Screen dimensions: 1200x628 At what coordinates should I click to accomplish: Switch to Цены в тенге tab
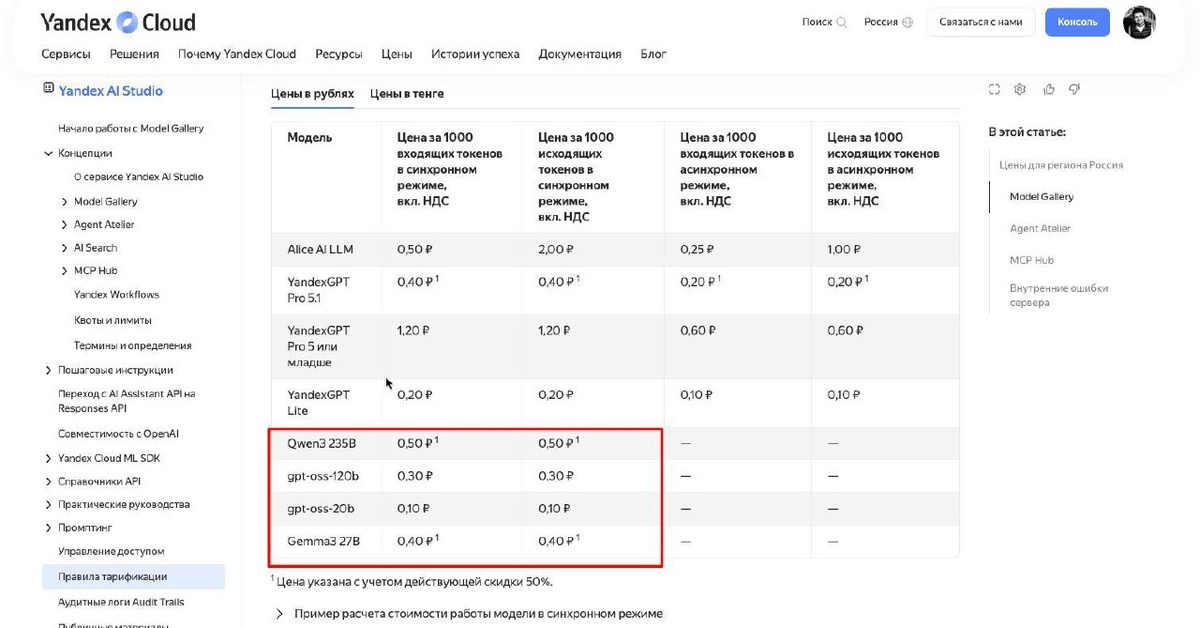coord(407,93)
